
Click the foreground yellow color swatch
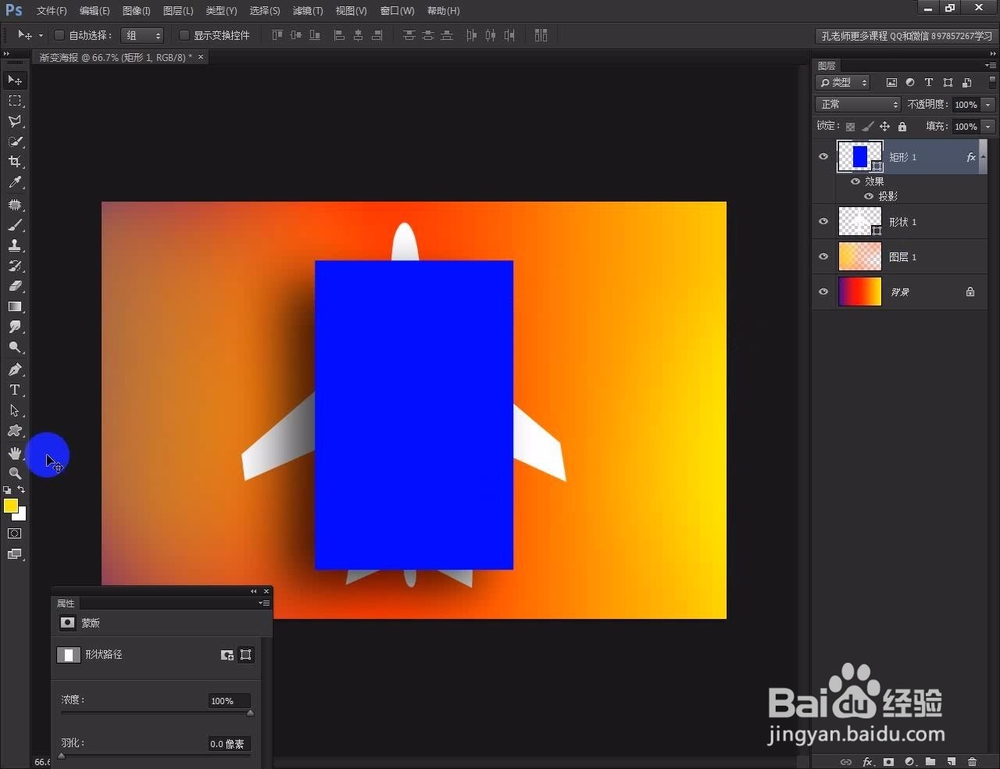click(10, 506)
